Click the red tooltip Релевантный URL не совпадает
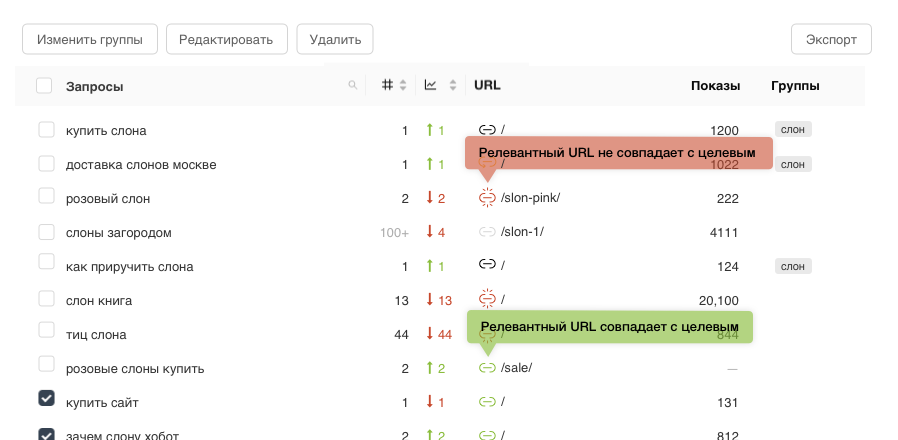The width and height of the screenshot is (898, 440). (x=619, y=153)
